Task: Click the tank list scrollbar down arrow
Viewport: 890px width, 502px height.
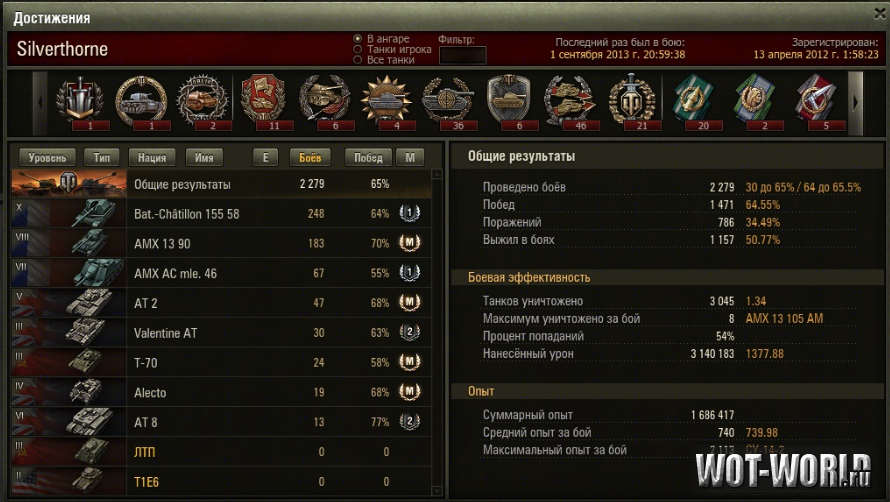Action: point(436,491)
